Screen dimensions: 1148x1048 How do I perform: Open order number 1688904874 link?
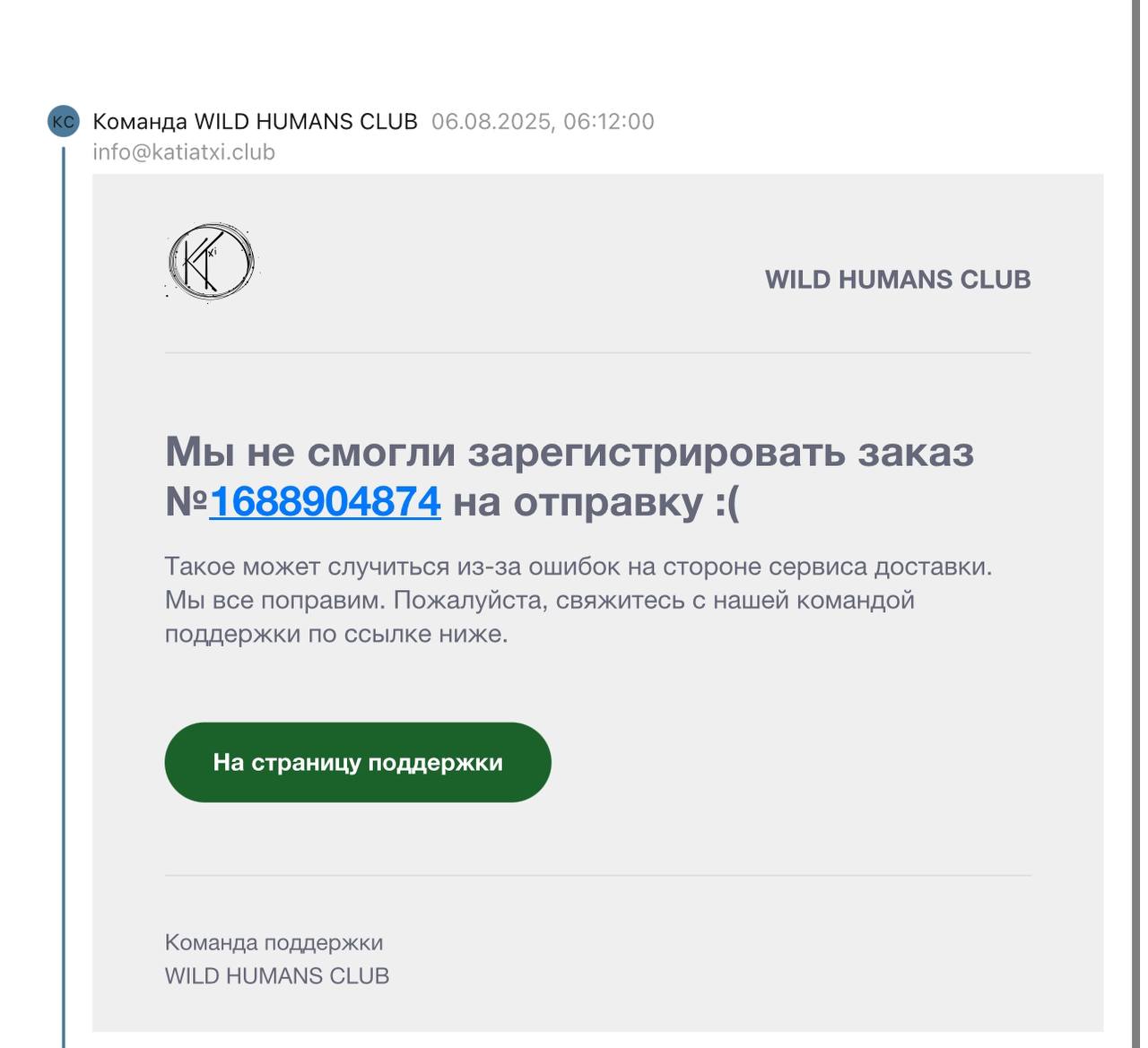[x=325, y=501]
